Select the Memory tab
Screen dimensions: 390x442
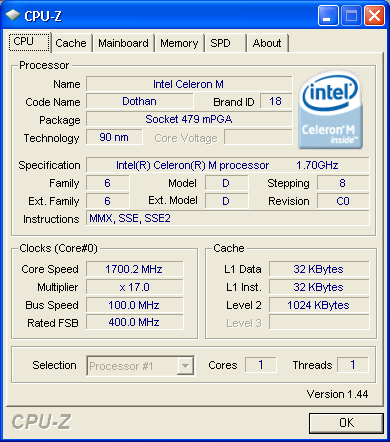179,43
